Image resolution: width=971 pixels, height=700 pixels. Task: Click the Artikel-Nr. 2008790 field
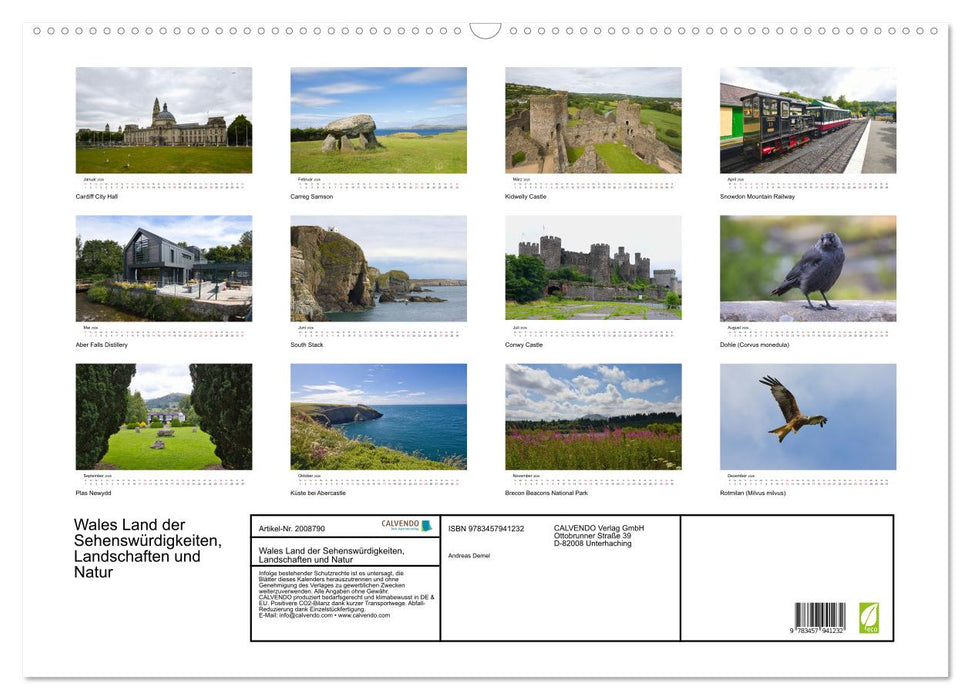click(x=291, y=528)
